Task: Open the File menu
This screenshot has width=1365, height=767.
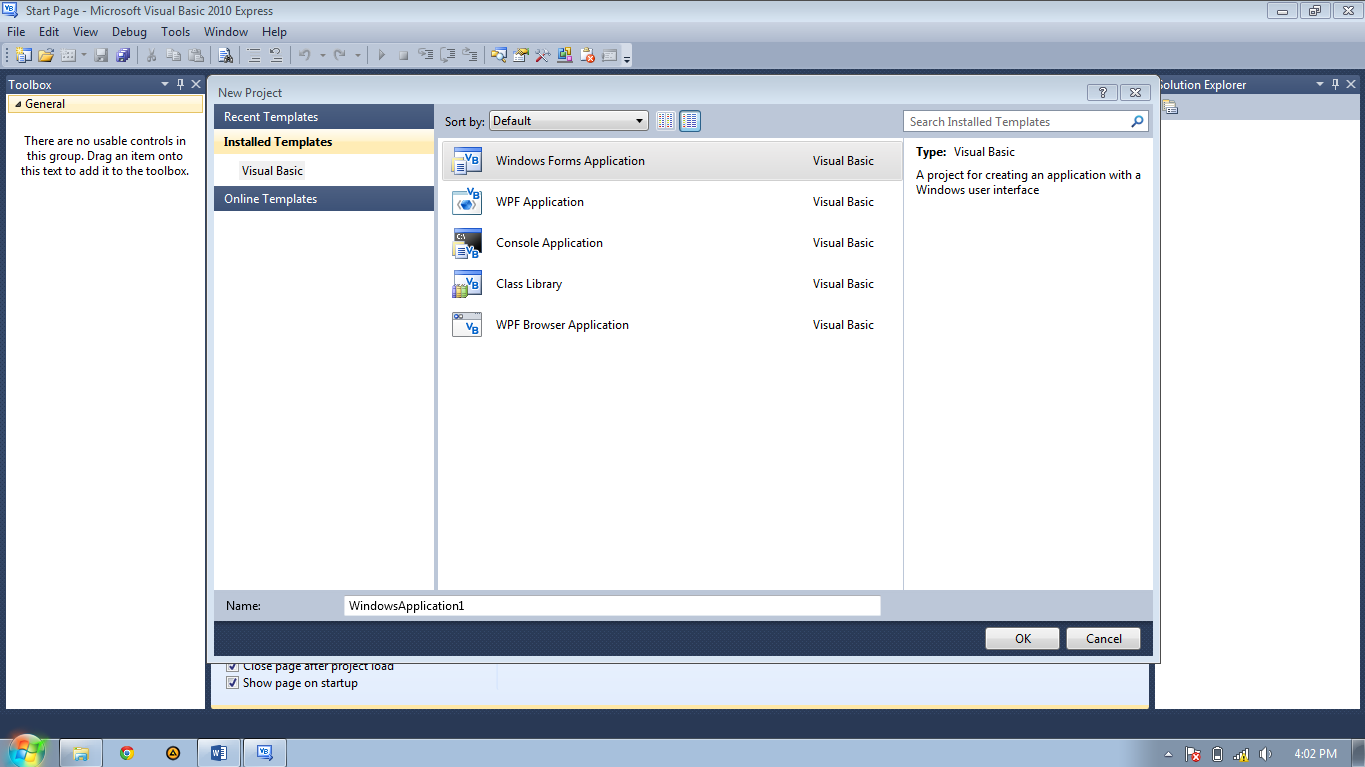Action: [16, 32]
